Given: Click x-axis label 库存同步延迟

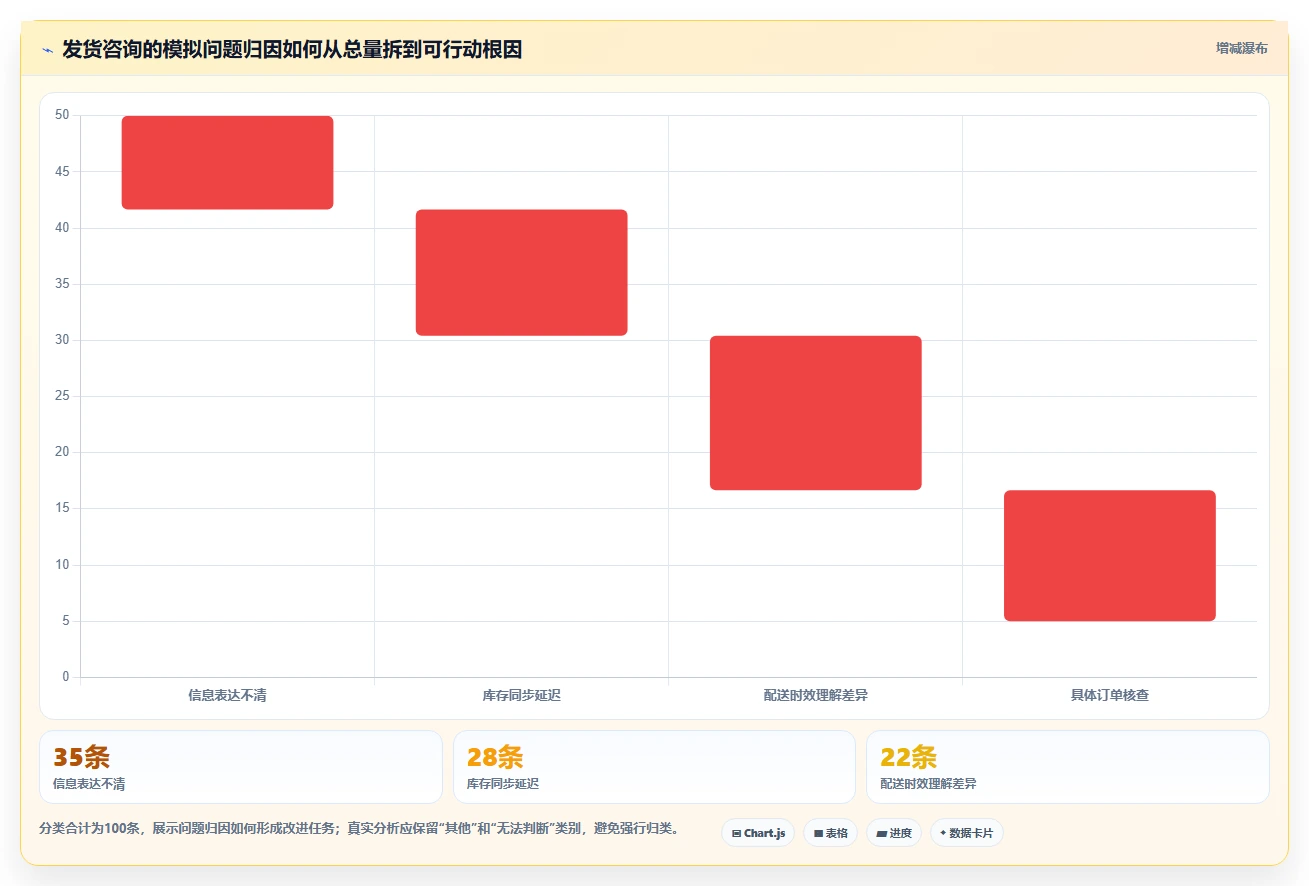Looking at the screenshot, I should [x=521, y=695].
